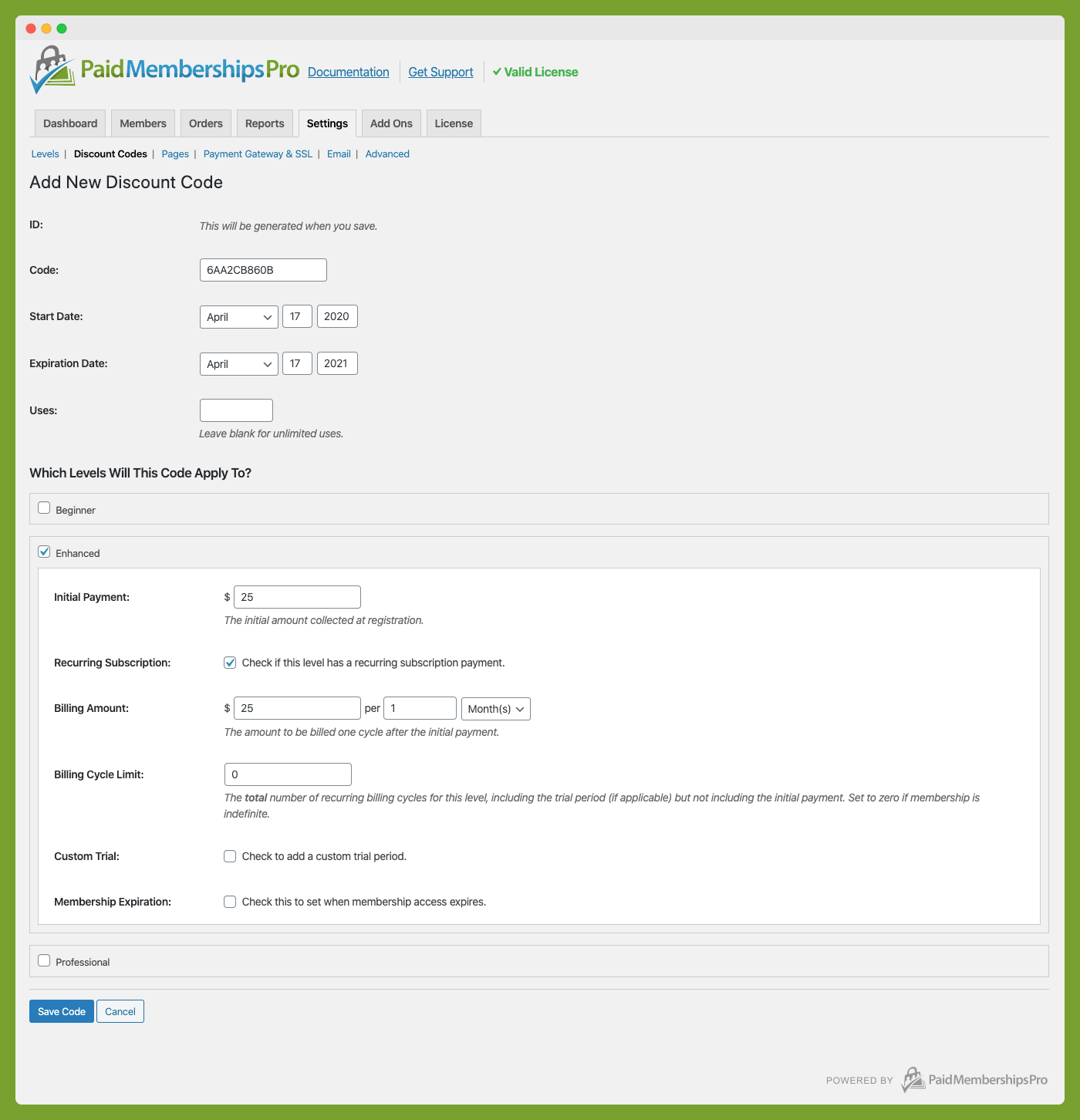Image resolution: width=1080 pixels, height=1120 pixels.
Task: Click the macOS green fullscreen window button
Action: 62,29
